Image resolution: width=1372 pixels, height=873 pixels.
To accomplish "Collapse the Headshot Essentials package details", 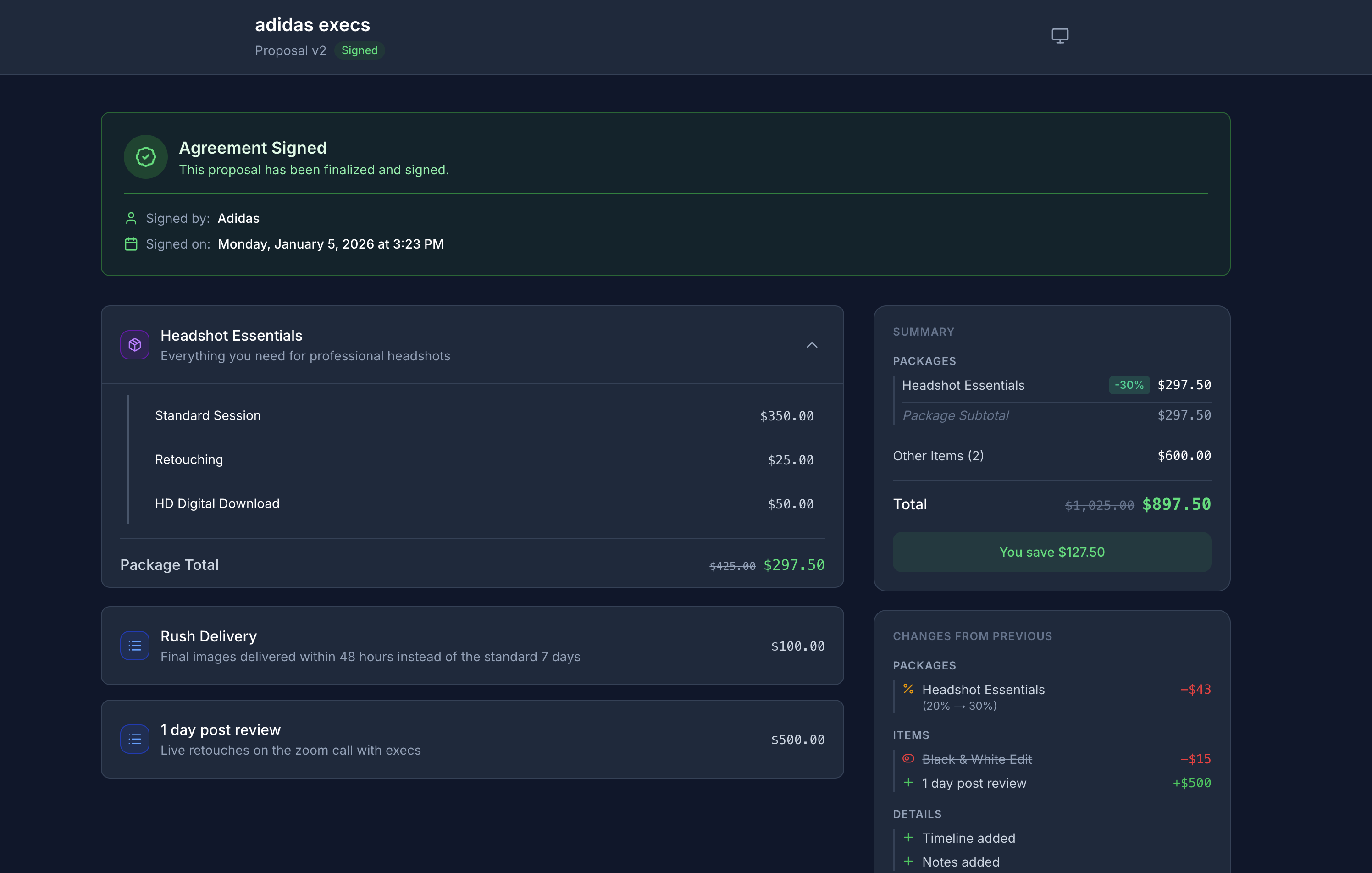I will (812, 345).
